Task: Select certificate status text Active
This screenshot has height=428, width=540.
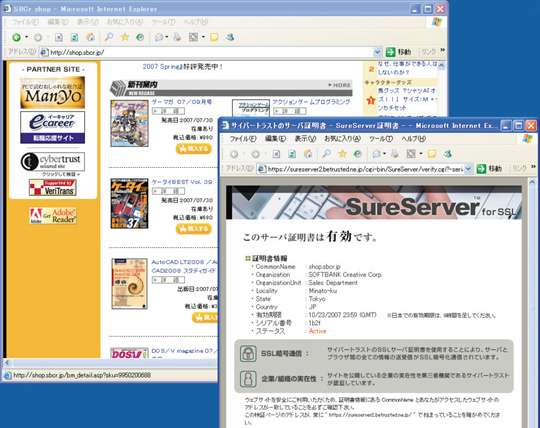Action: tap(318, 331)
